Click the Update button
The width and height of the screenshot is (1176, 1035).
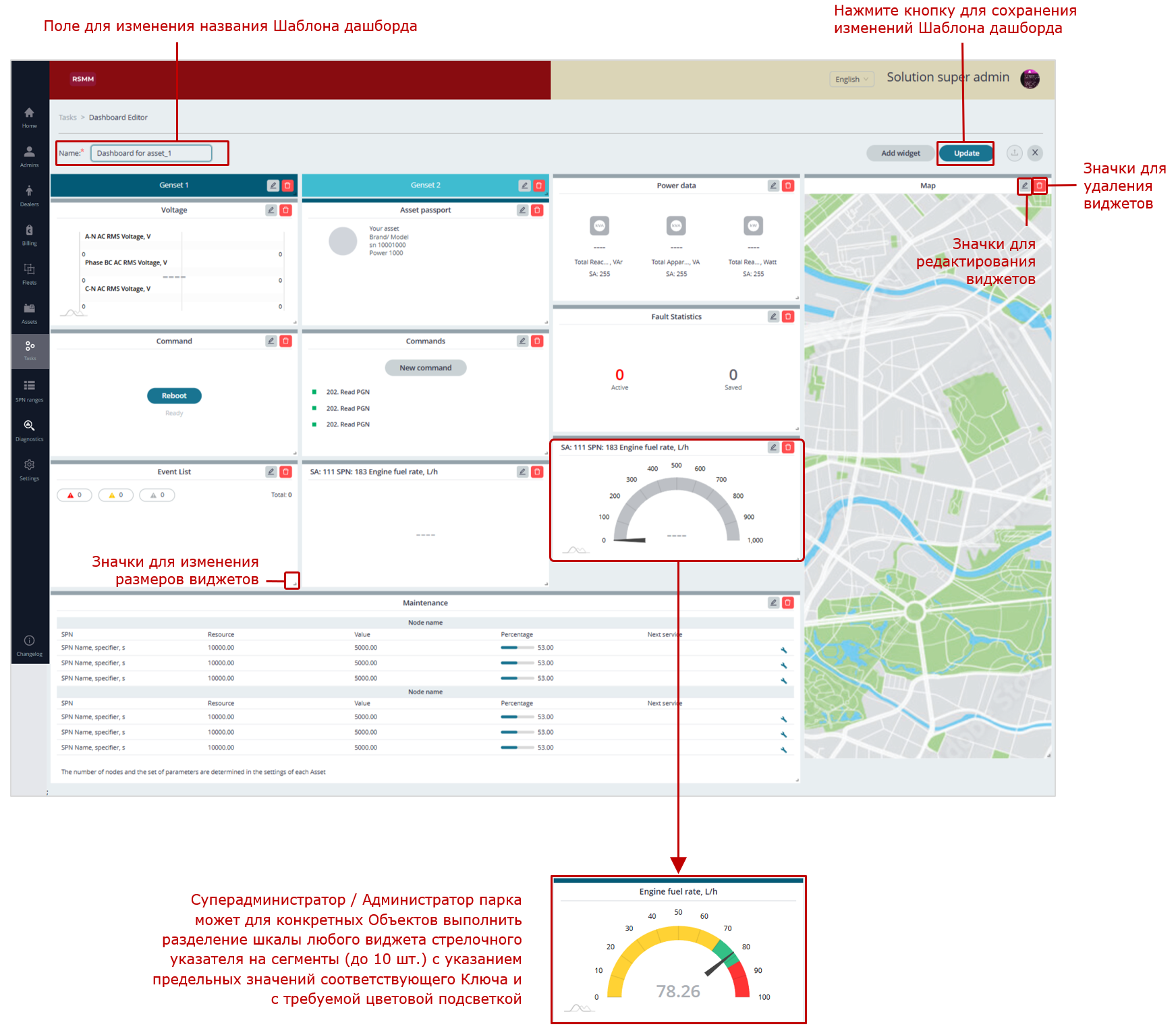pos(966,153)
